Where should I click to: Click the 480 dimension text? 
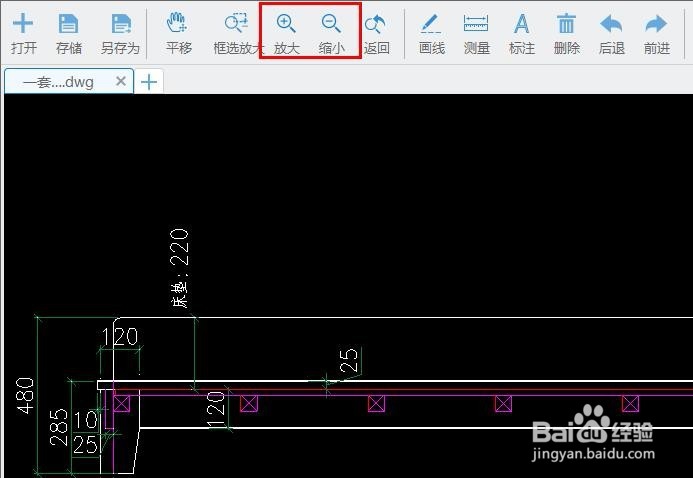pos(25,395)
